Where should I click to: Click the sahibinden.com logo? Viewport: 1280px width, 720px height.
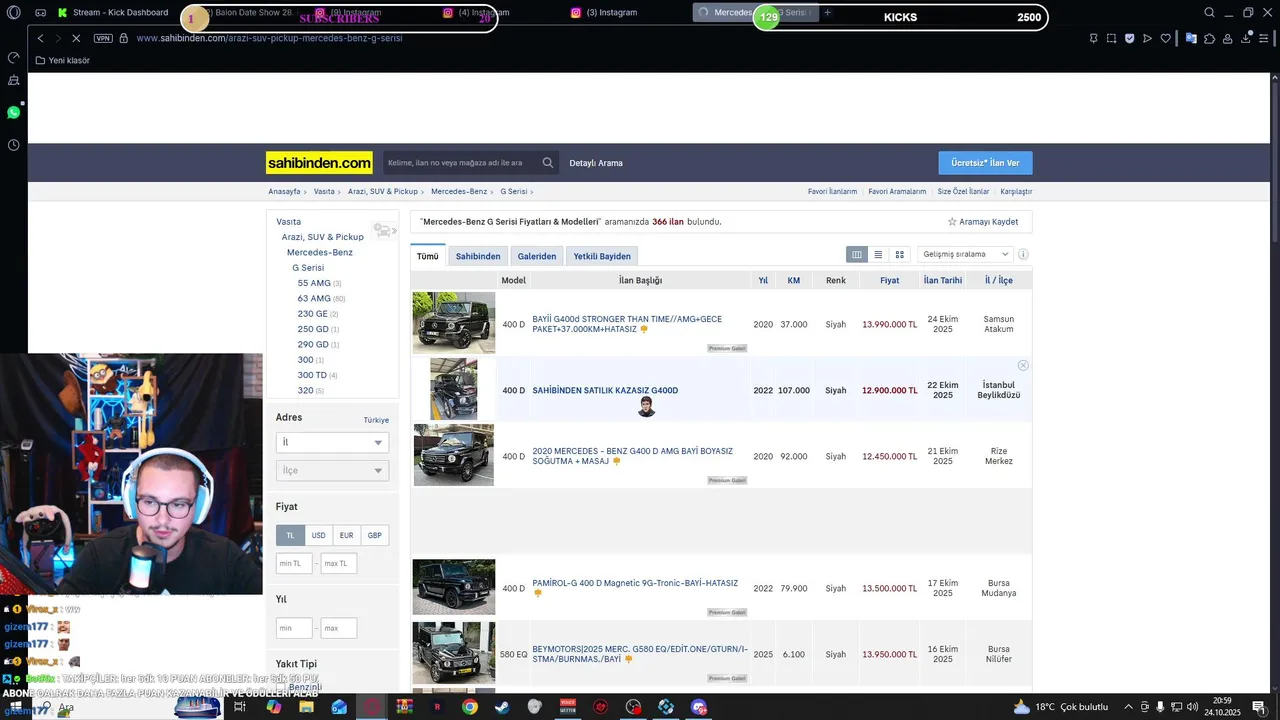(x=319, y=163)
